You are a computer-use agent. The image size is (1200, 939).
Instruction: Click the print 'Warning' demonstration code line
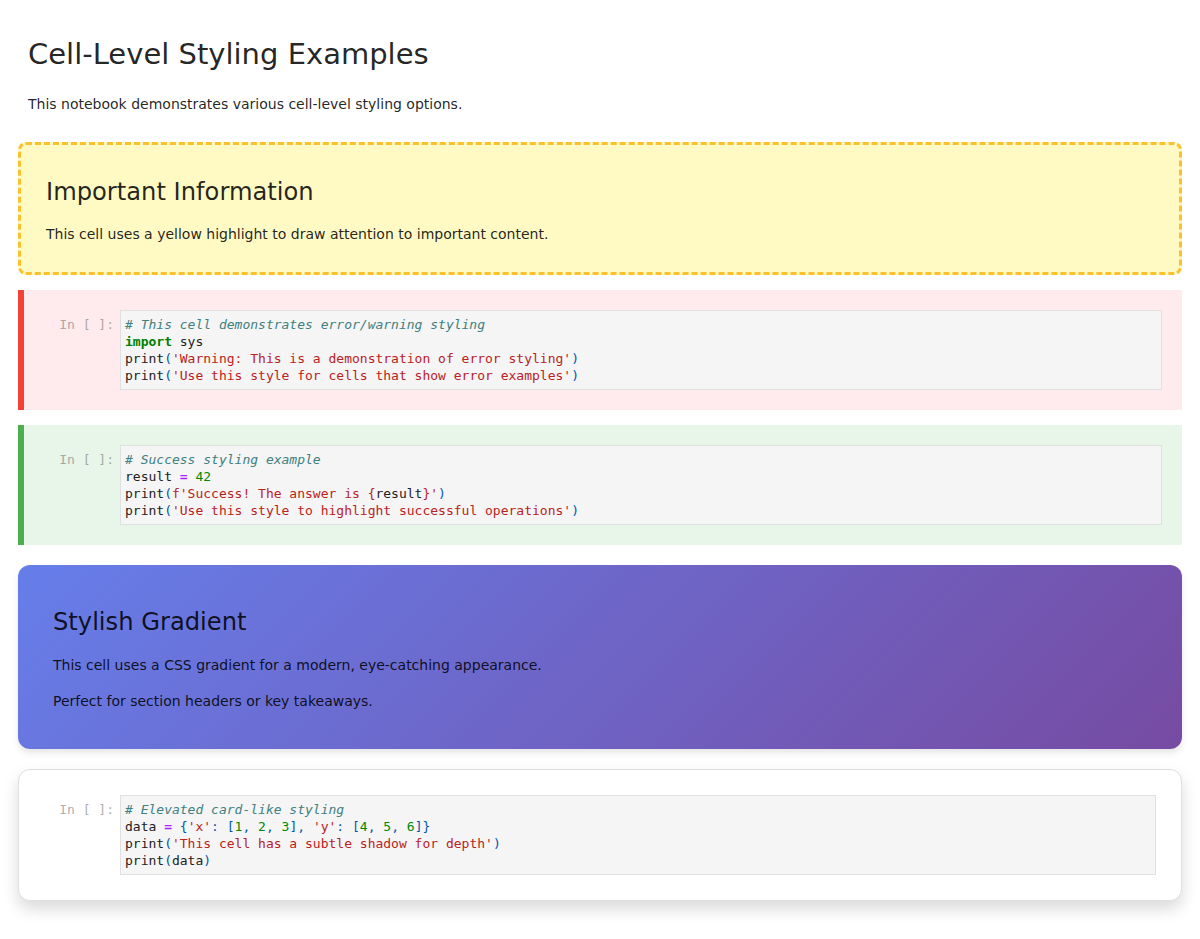351,359
